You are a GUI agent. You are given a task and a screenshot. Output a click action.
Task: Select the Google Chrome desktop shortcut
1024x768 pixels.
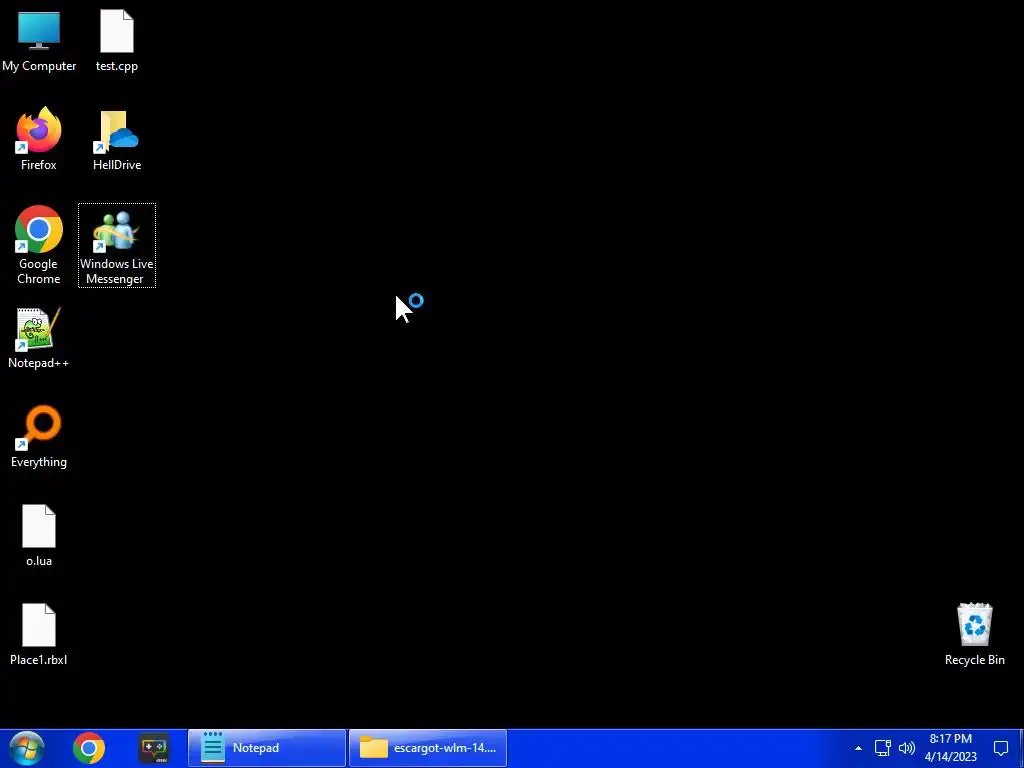pos(39,245)
